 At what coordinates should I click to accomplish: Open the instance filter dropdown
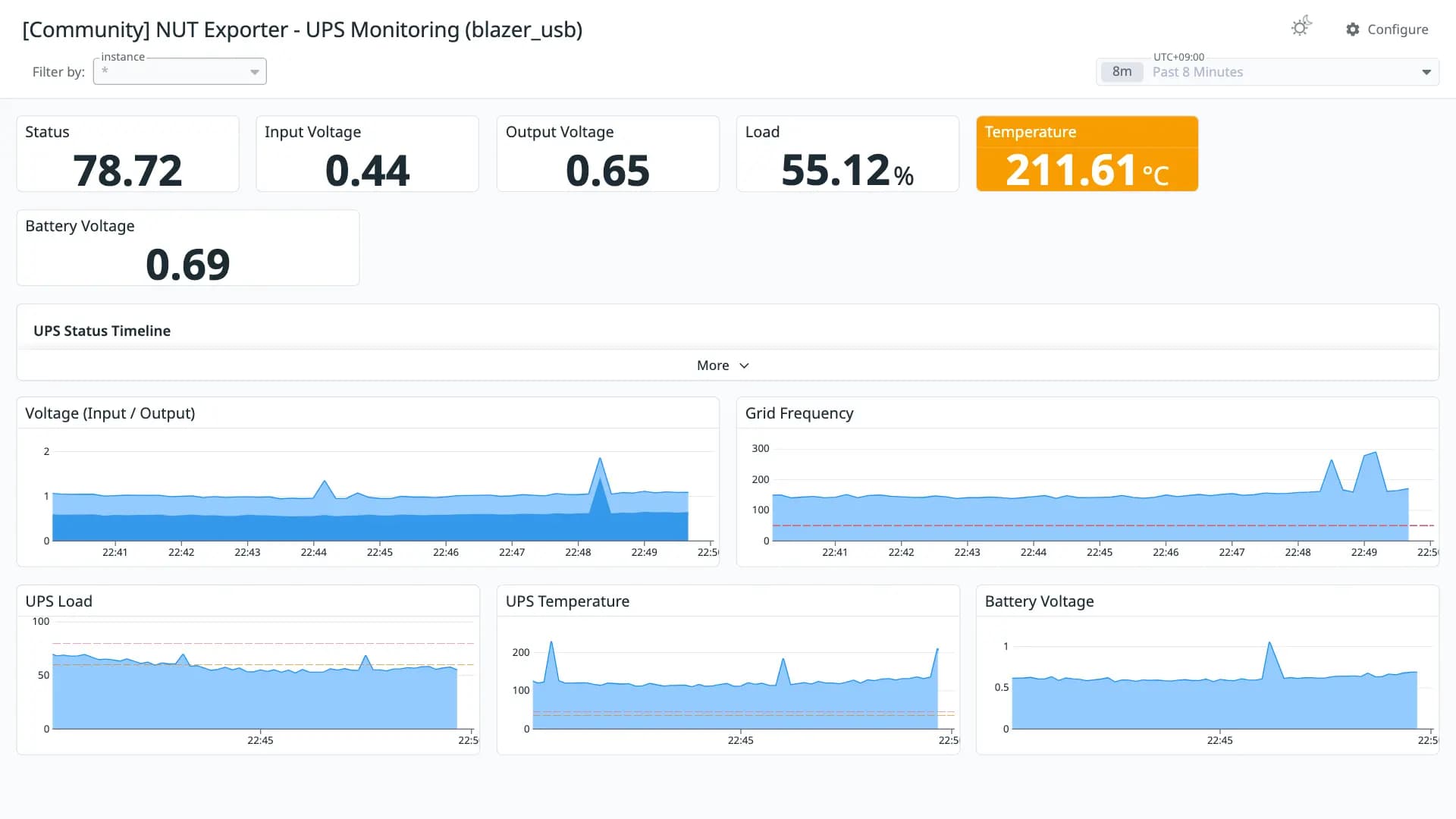(180, 71)
